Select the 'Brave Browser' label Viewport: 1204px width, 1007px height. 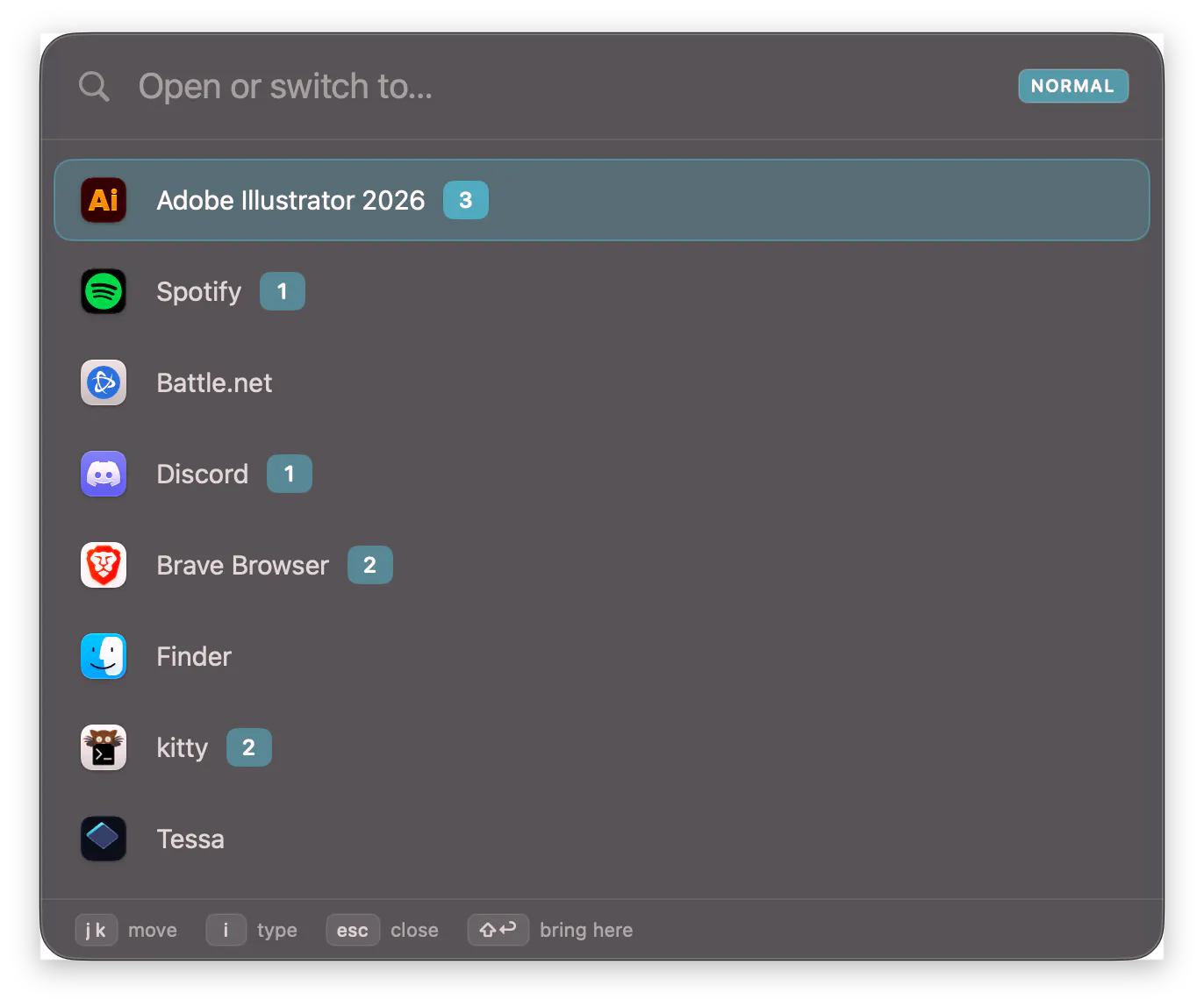[243, 565]
